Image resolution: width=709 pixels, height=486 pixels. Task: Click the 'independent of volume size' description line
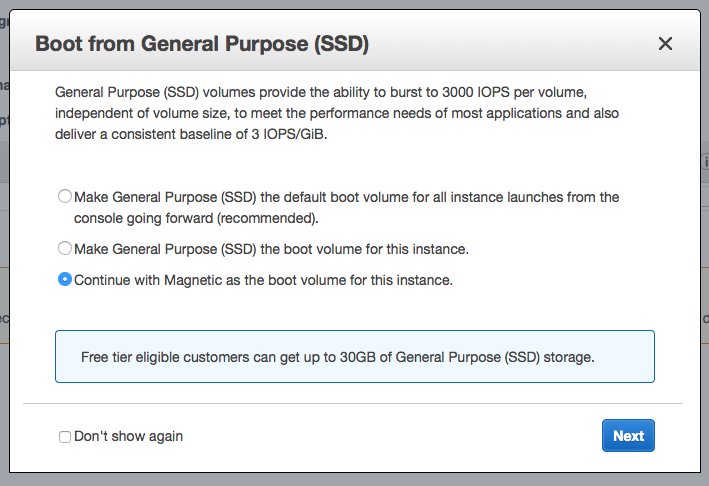[150, 113]
